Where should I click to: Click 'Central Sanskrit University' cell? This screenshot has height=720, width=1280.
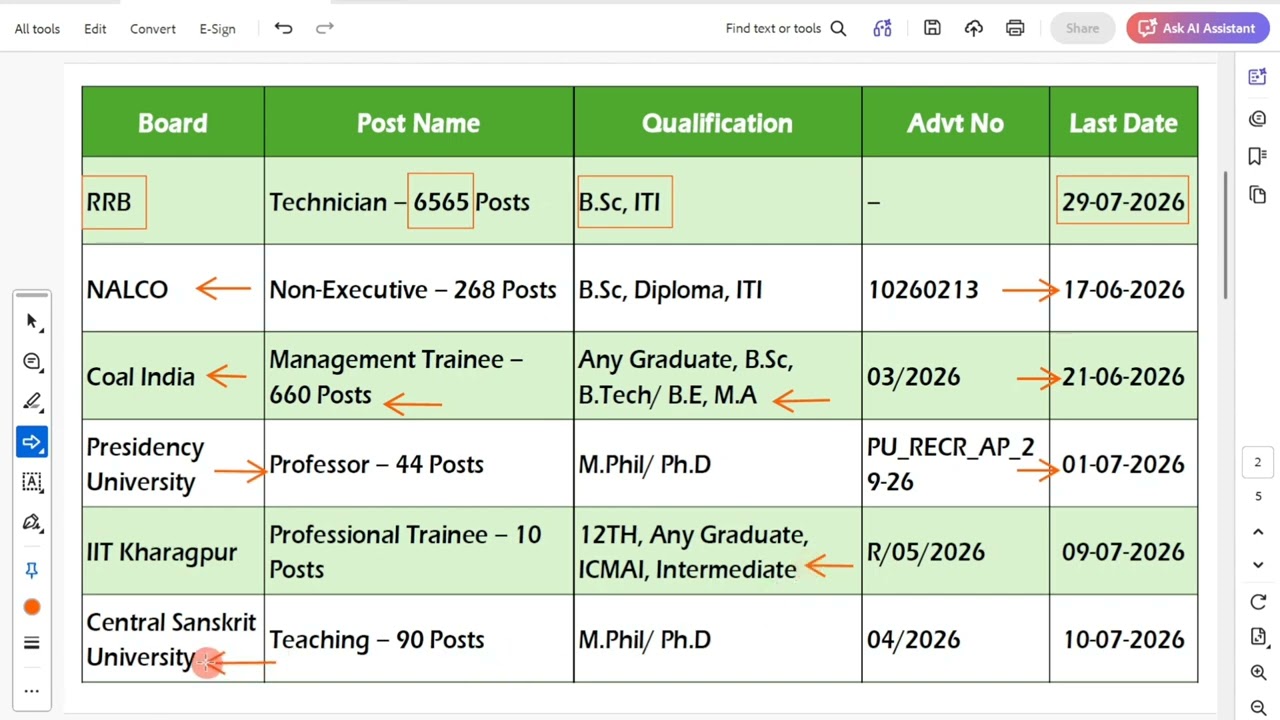point(173,639)
